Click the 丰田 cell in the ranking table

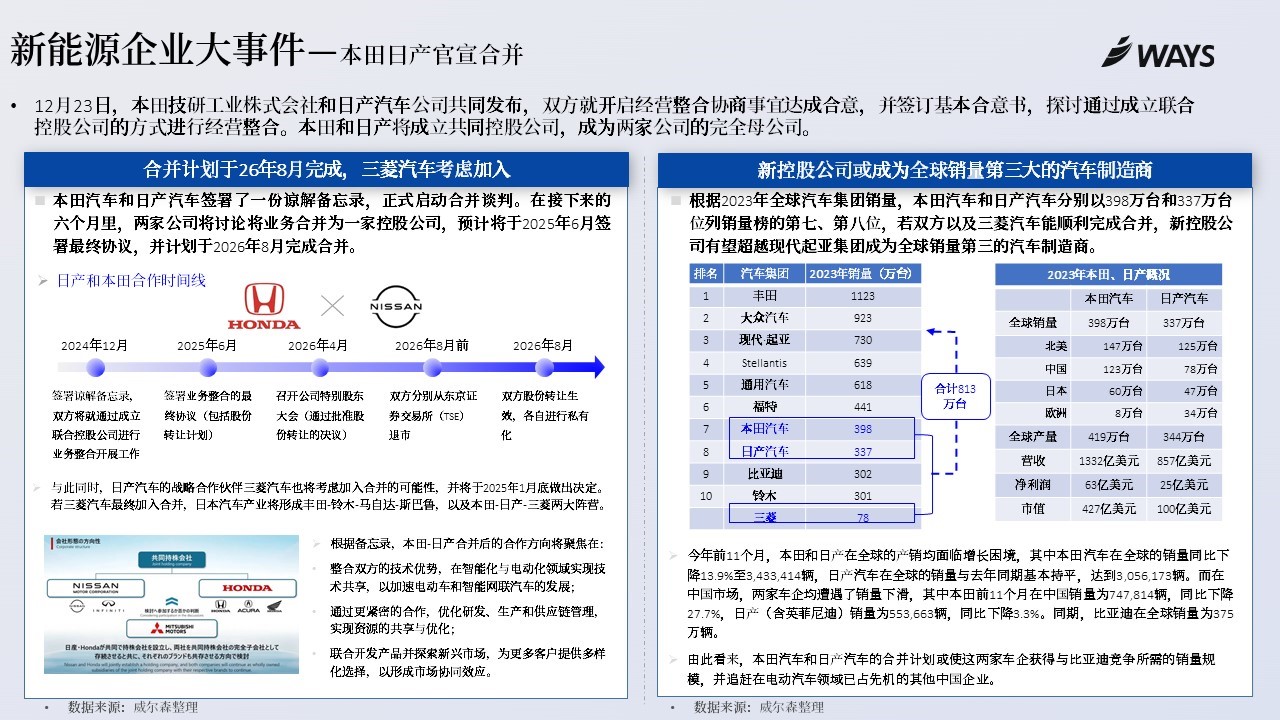[764, 296]
